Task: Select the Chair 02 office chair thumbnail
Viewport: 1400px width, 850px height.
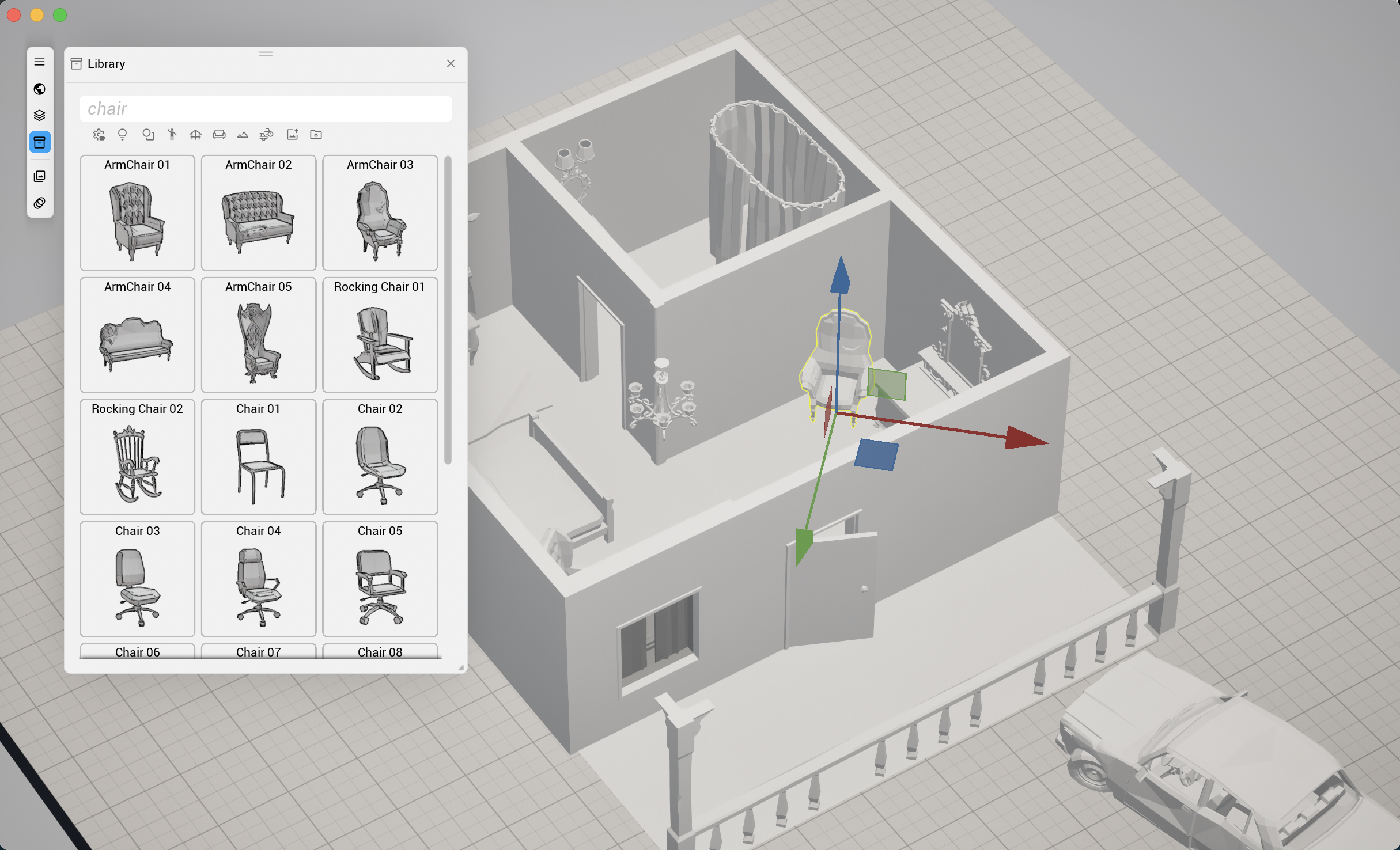Action: (380, 457)
